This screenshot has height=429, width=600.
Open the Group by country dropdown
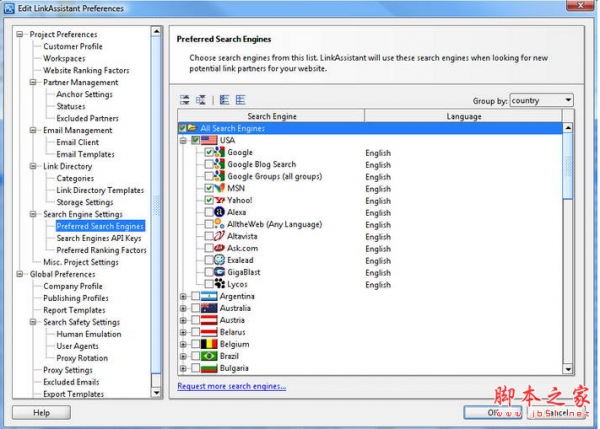pyautogui.click(x=541, y=100)
